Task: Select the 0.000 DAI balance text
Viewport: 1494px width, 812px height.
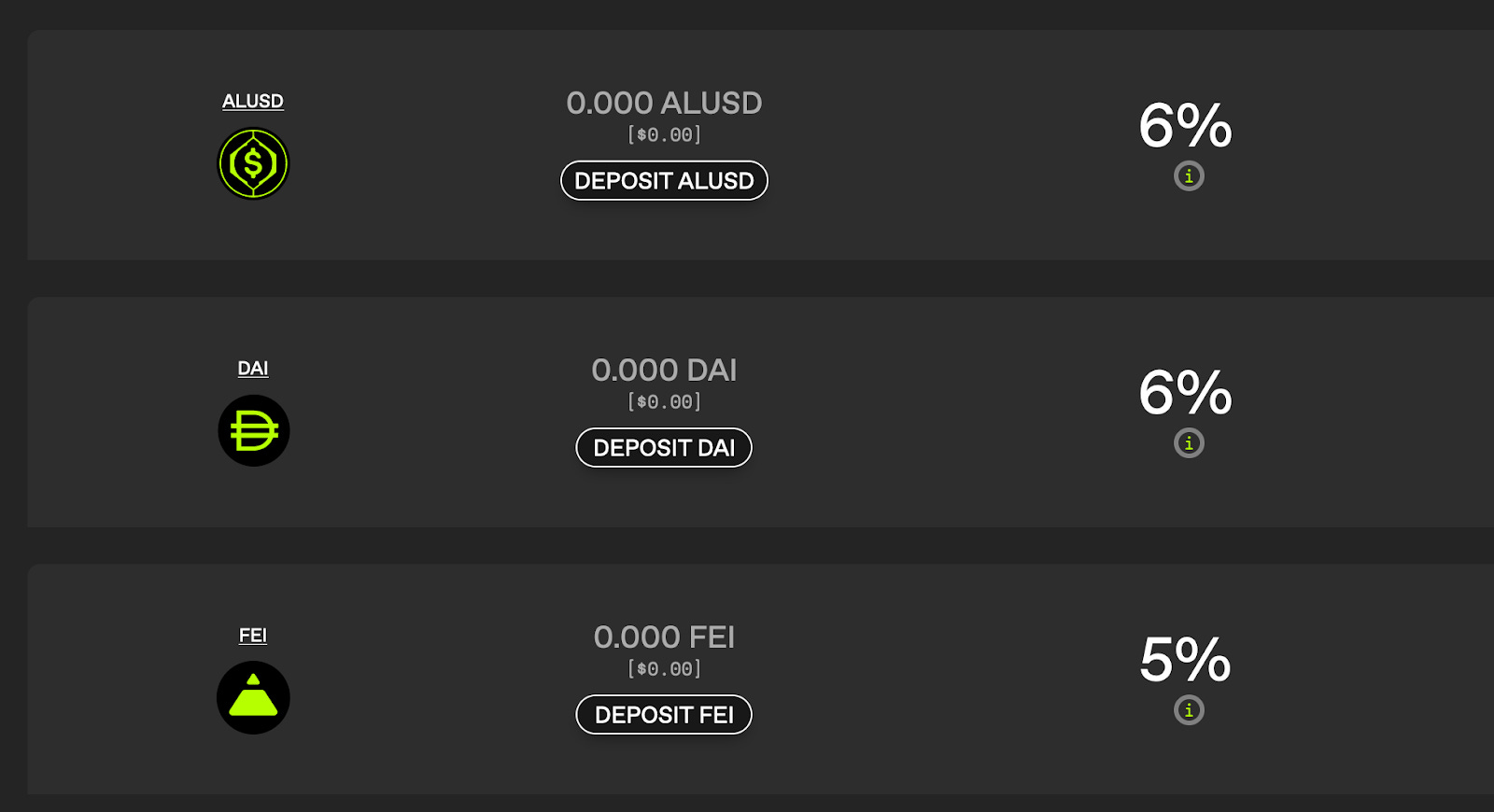Action: (x=664, y=370)
